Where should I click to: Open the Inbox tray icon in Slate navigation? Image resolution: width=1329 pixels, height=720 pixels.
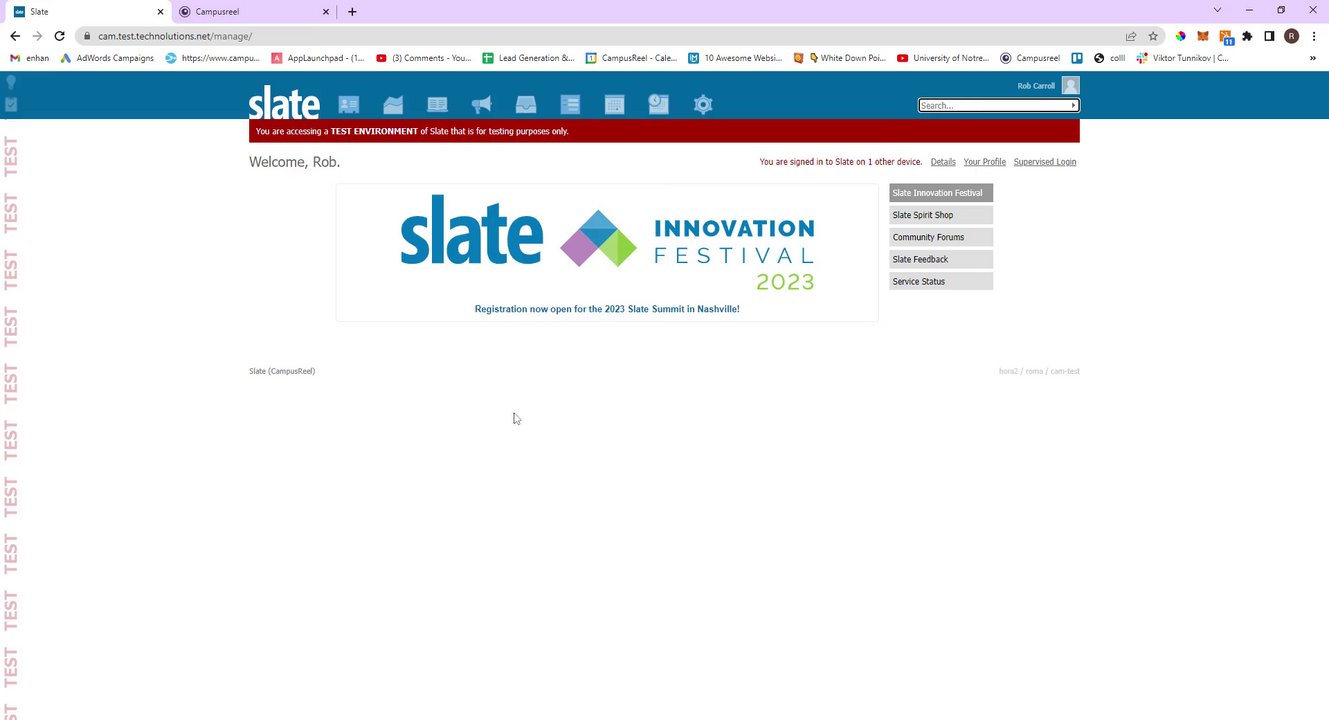pyautogui.click(x=526, y=104)
